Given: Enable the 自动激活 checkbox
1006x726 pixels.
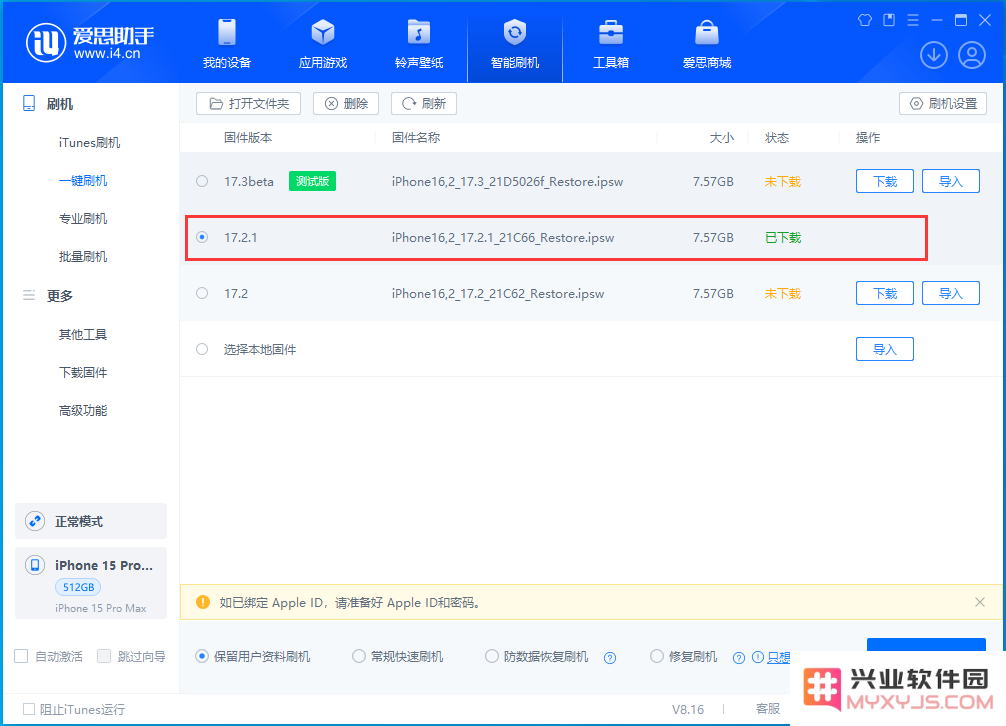Looking at the screenshot, I should 21,656.
